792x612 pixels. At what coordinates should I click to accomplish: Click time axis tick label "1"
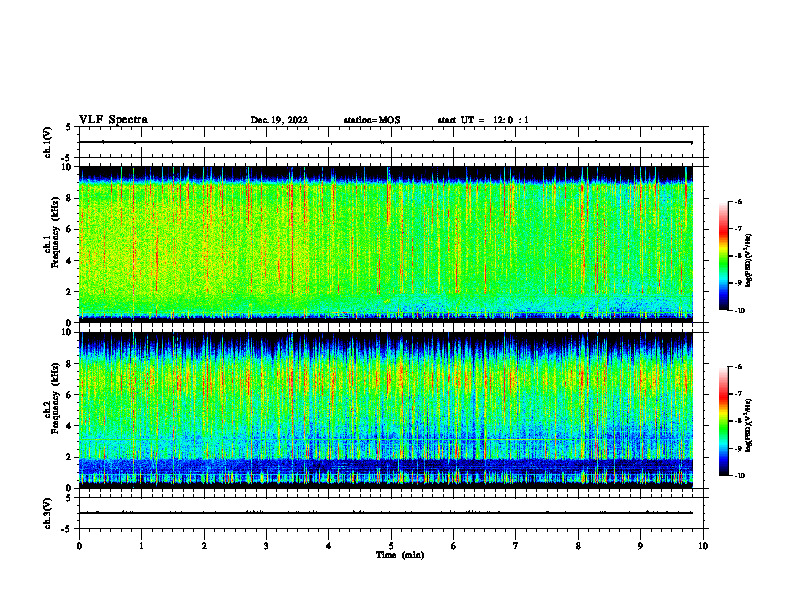(x=141, y=546)
